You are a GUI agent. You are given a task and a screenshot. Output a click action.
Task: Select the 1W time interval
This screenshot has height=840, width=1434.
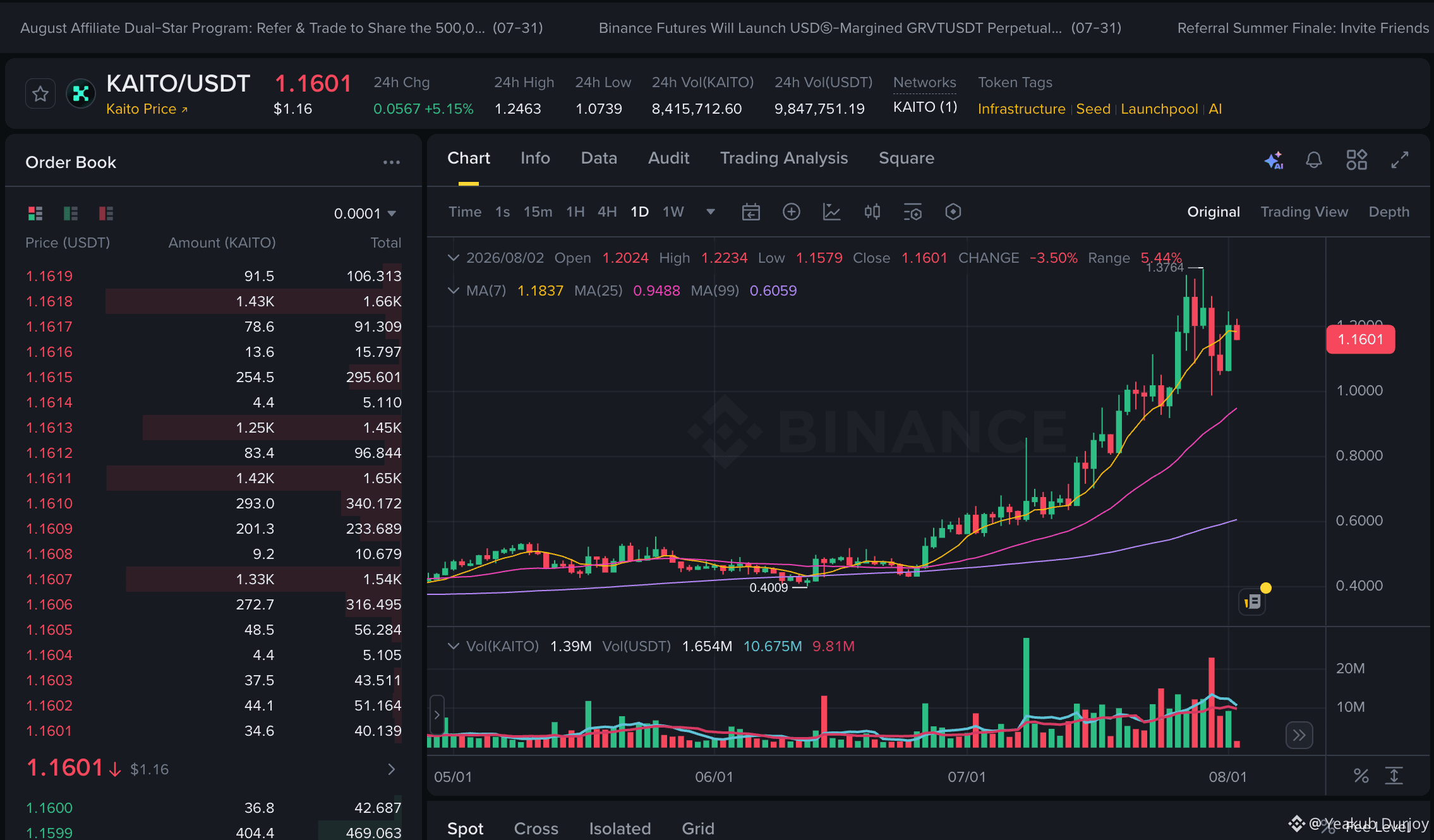click(673, 212)
